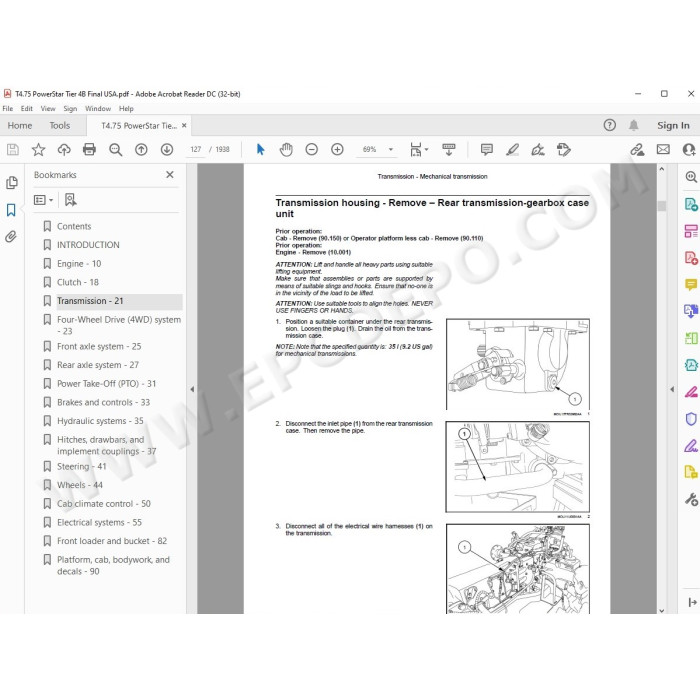The width and height of the screenshot is (700, 700).
Task: Zoom out with minus icon
Action: 312,150
